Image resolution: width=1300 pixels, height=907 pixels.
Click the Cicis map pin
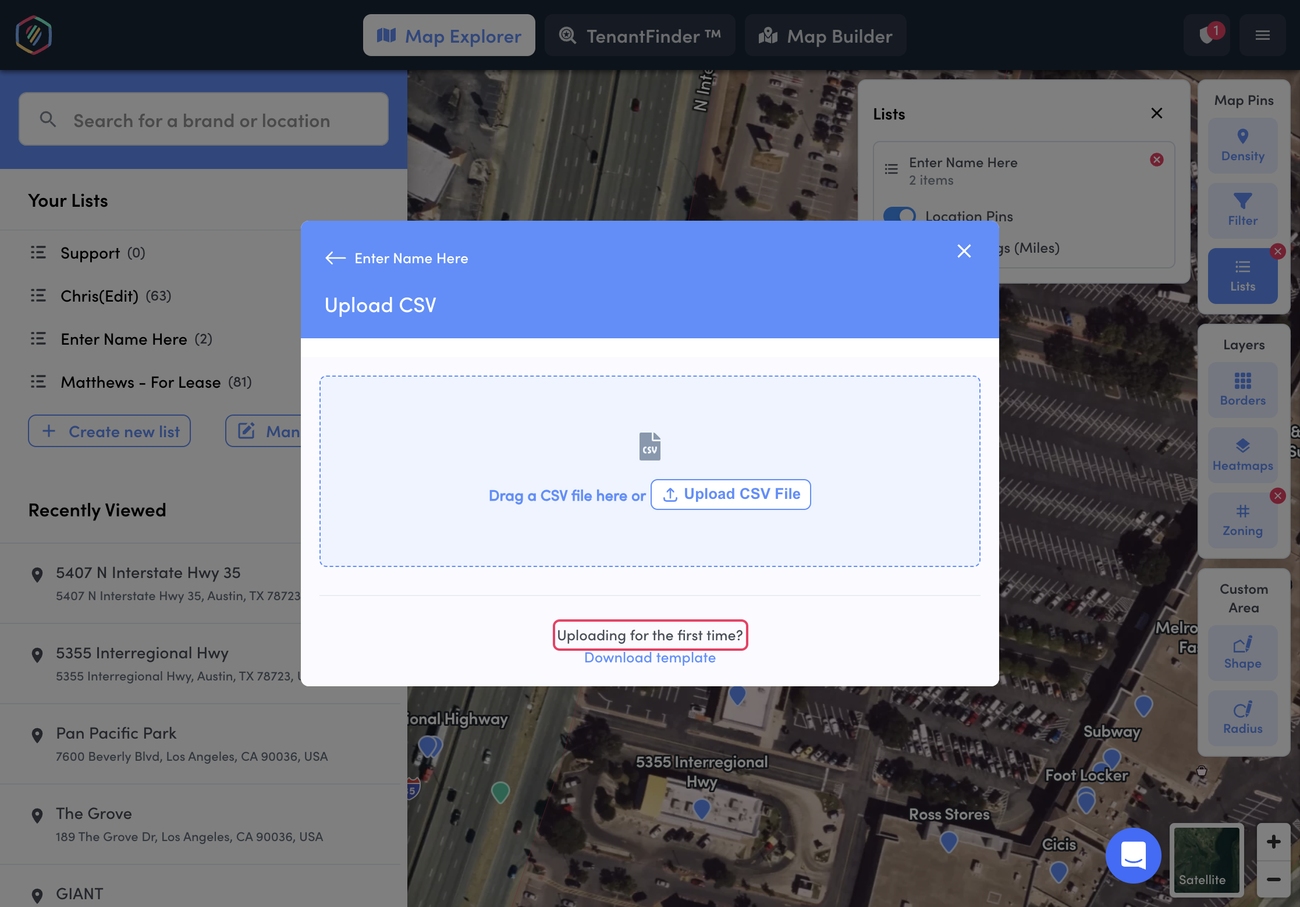coord(1058,872)
